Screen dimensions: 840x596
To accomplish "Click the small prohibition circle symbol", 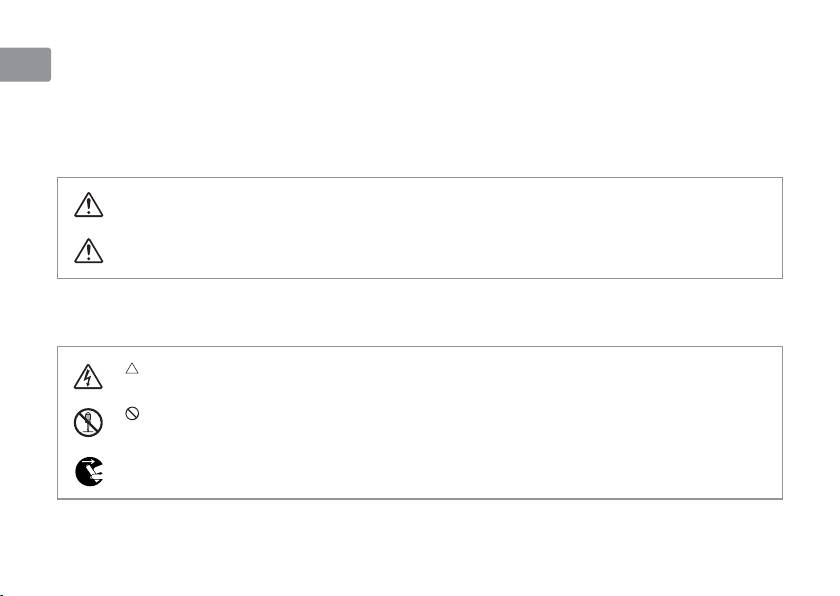I will tap(131, 411).
